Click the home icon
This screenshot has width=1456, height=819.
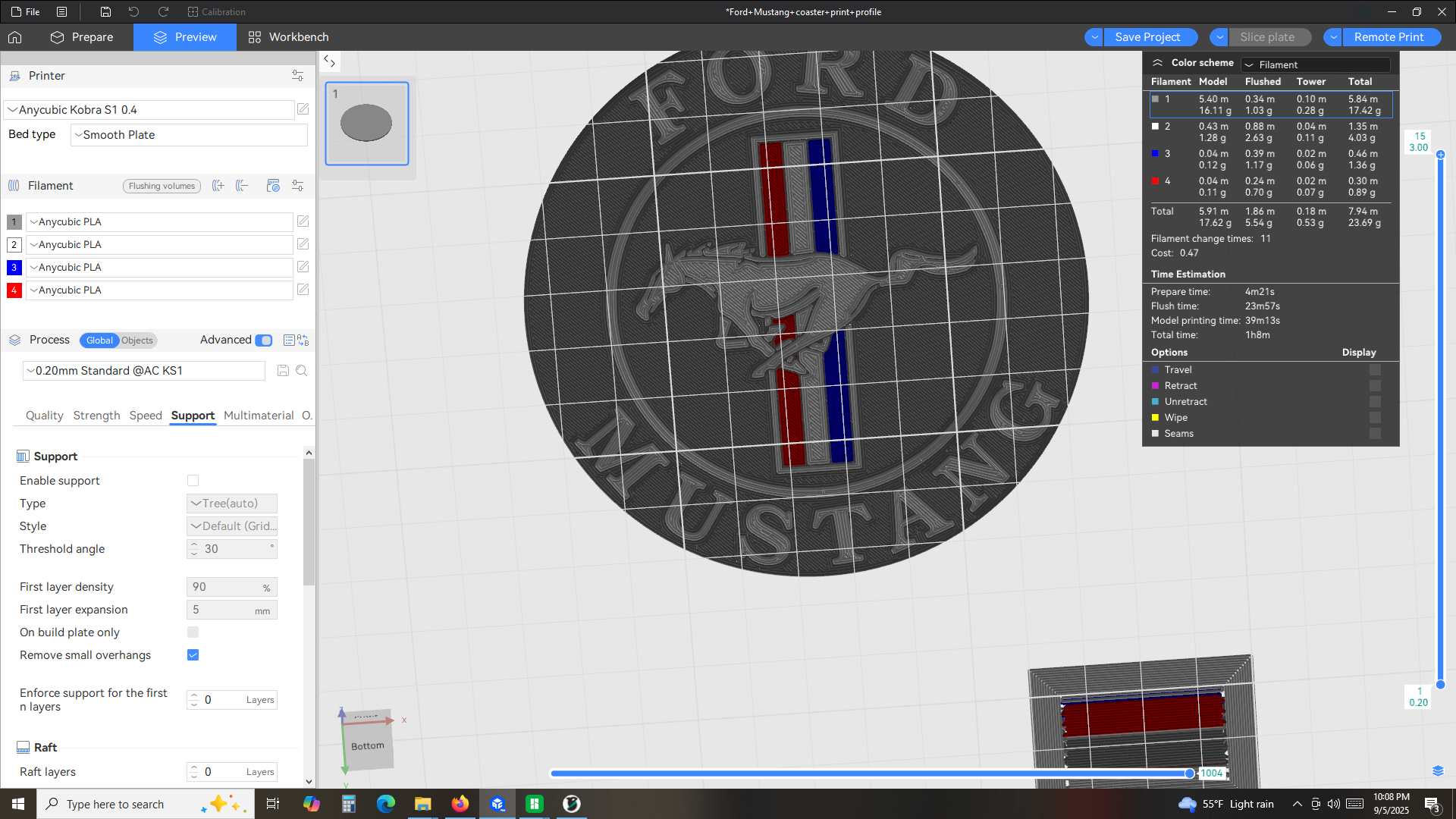[x=15, y=37]
